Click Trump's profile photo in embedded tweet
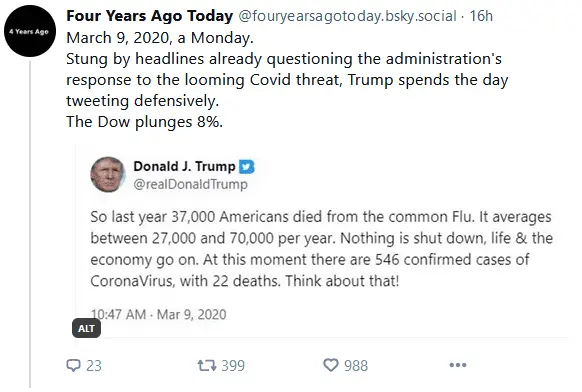 [108, 174]
